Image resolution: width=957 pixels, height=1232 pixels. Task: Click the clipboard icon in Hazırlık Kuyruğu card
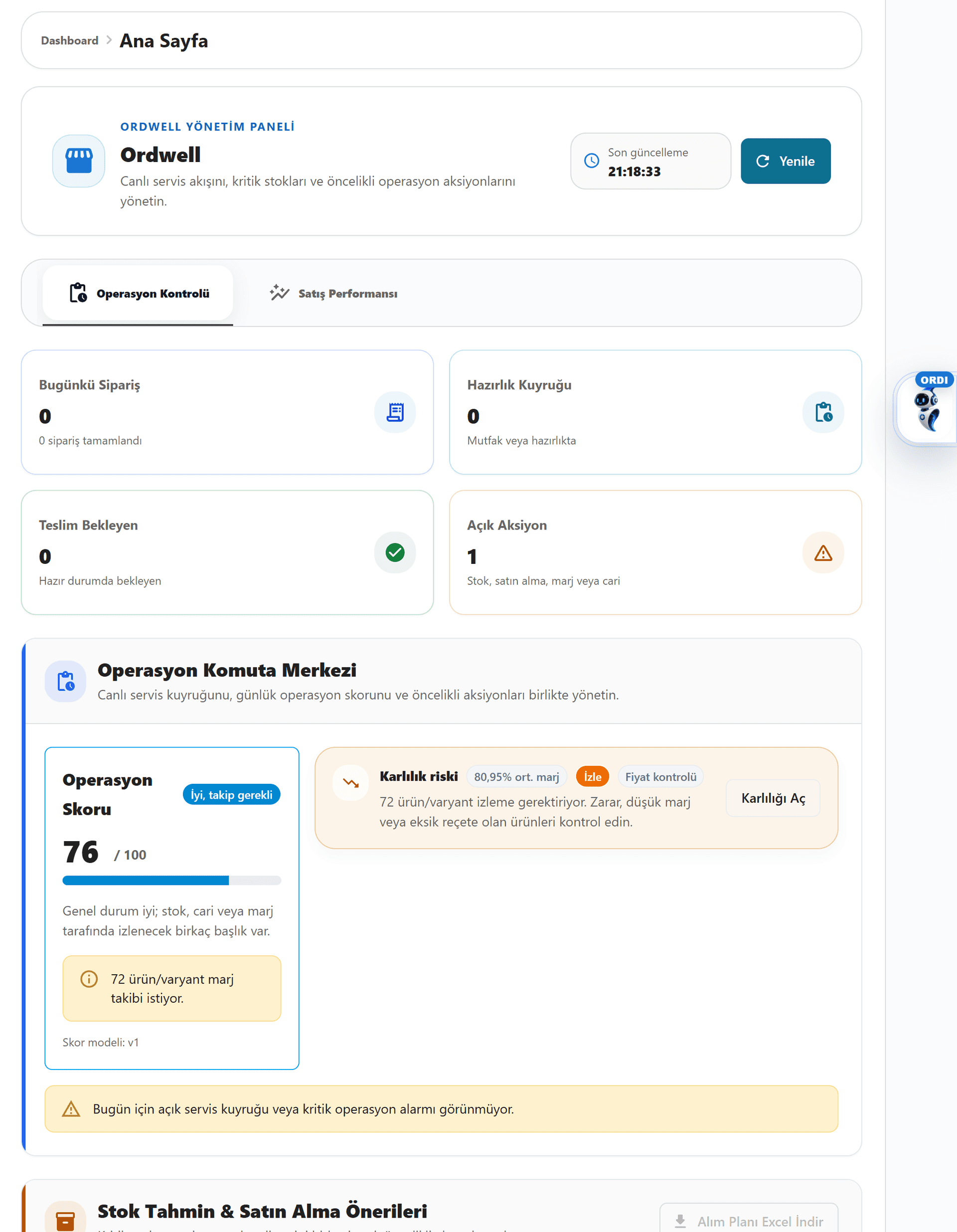tap(823, 412)
